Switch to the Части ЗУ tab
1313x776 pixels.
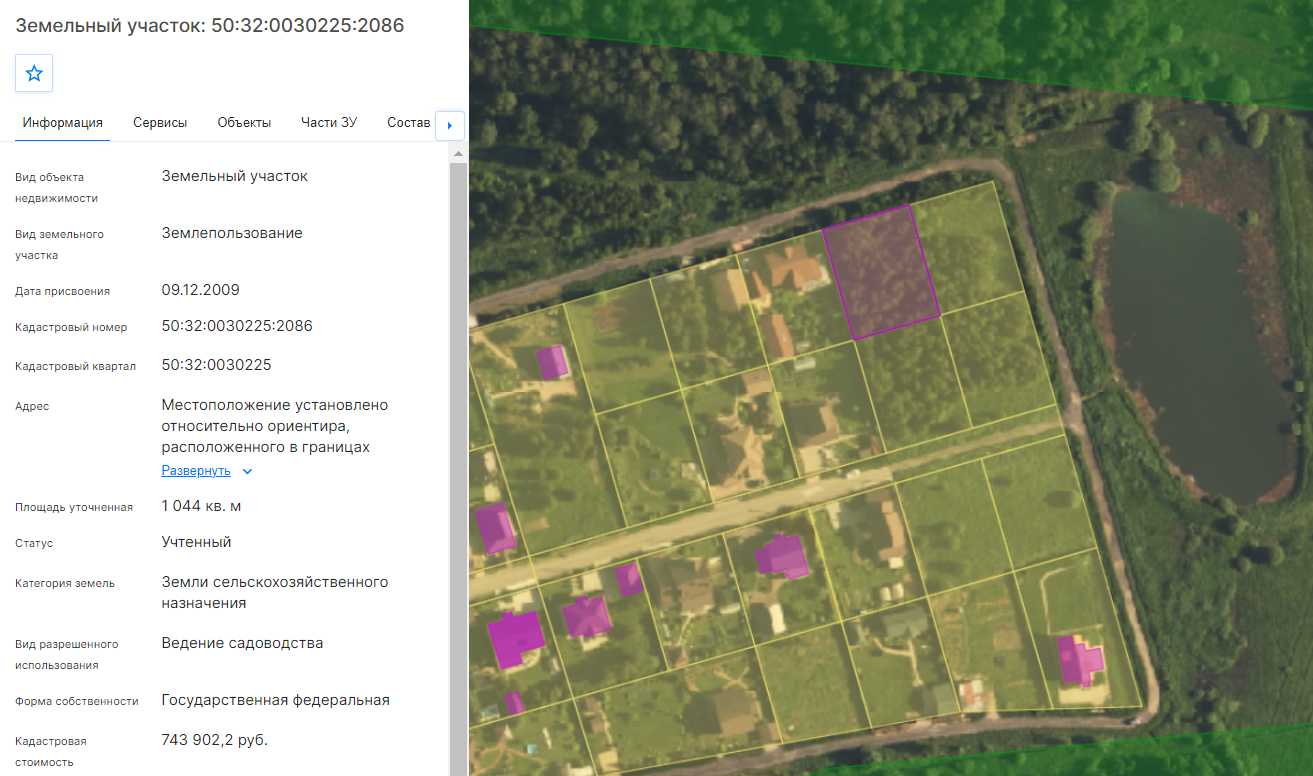pos(329,123)
